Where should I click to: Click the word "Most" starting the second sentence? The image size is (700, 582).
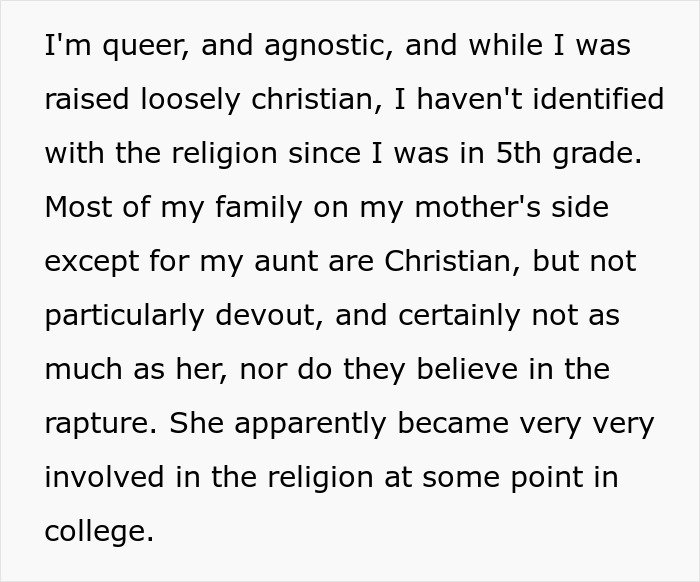click(75, 208)
